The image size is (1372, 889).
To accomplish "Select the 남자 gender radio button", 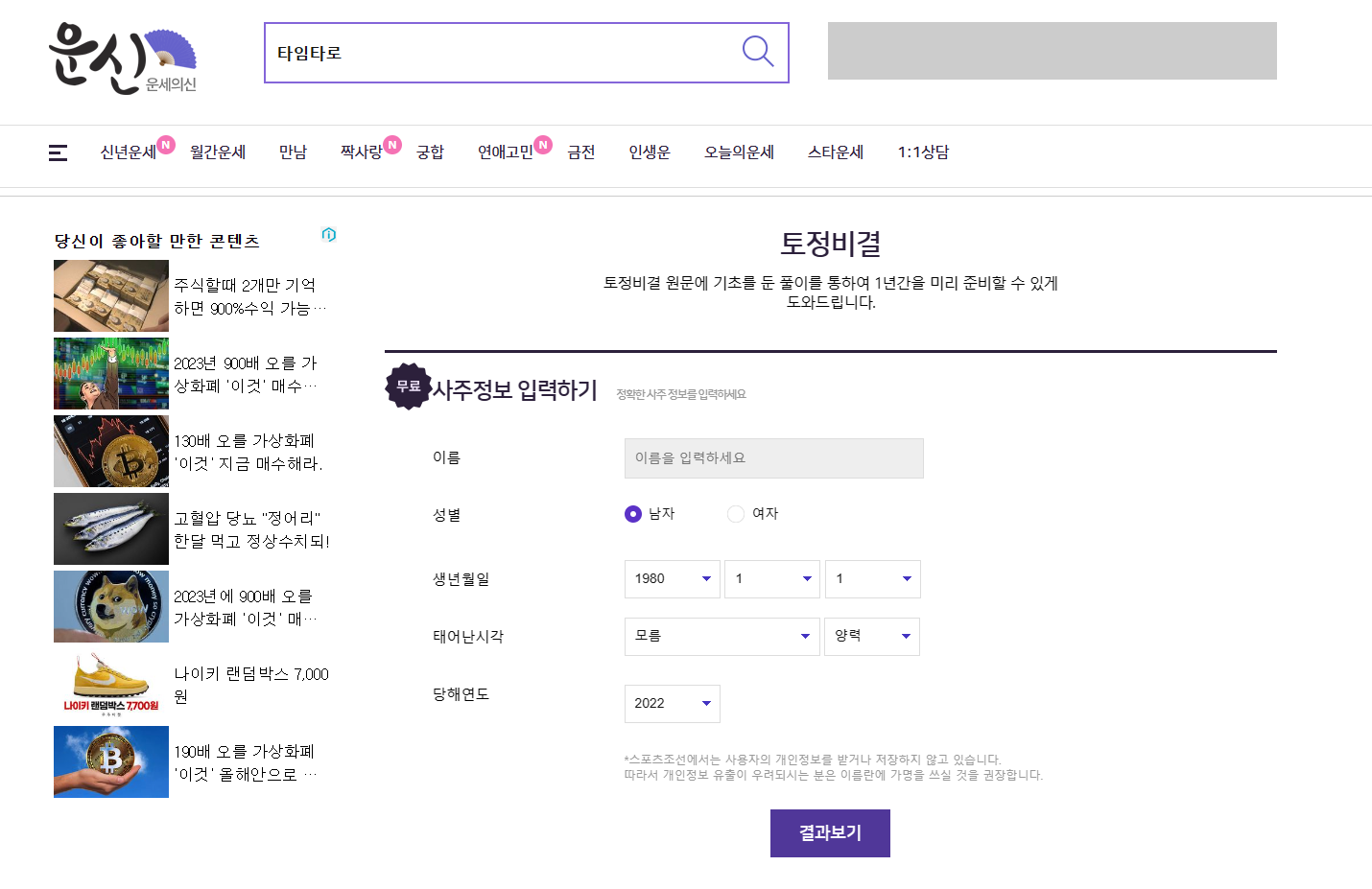I will tap(632, 514).
